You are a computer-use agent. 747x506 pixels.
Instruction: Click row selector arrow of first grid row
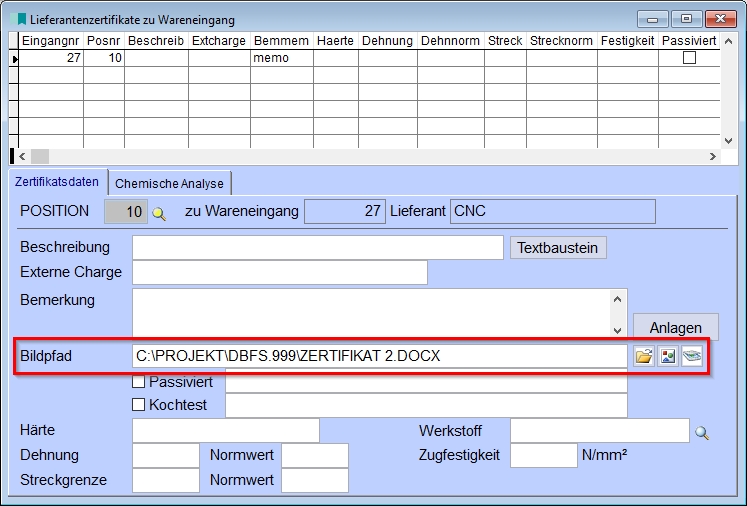click(14, 58)
